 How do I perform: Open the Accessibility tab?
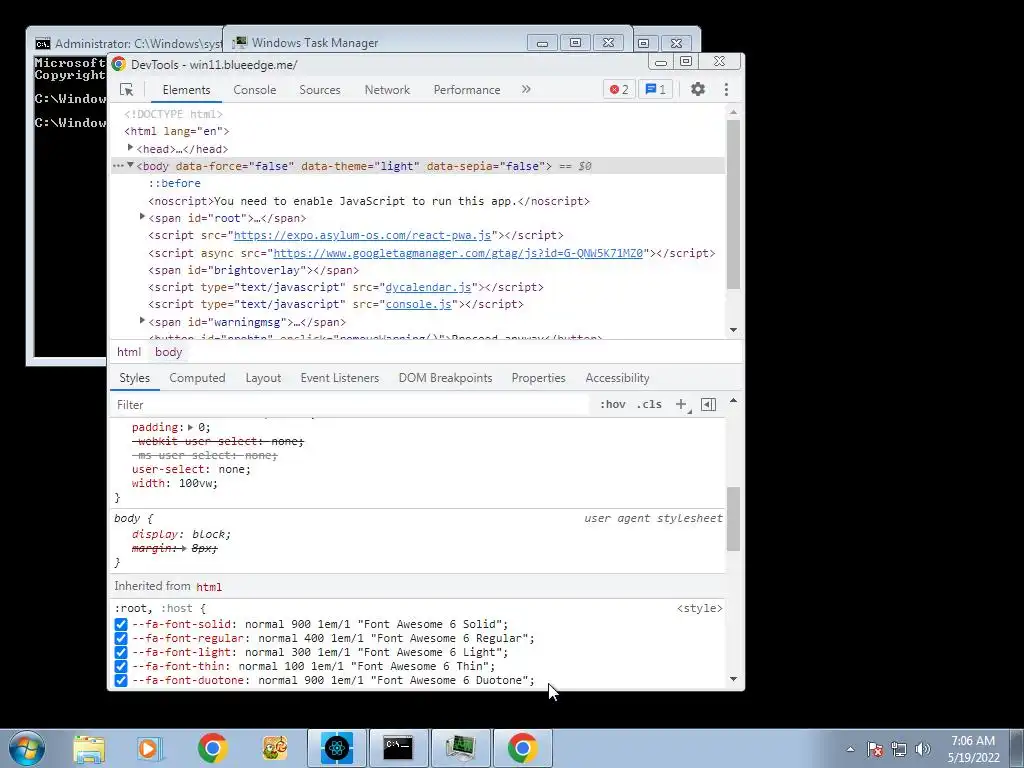[617, 378]
